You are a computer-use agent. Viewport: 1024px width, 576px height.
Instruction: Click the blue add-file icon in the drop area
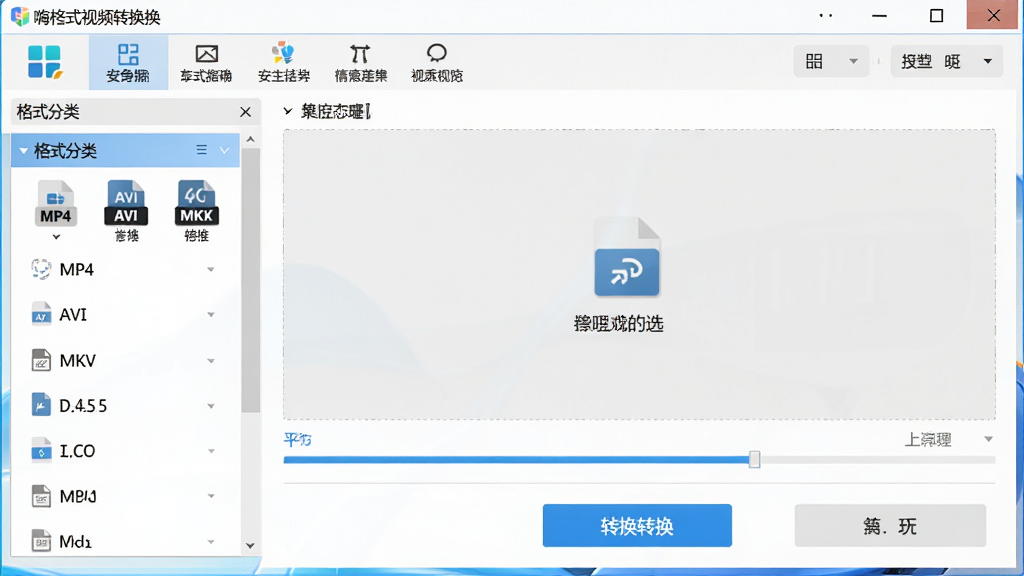point(627,257)
